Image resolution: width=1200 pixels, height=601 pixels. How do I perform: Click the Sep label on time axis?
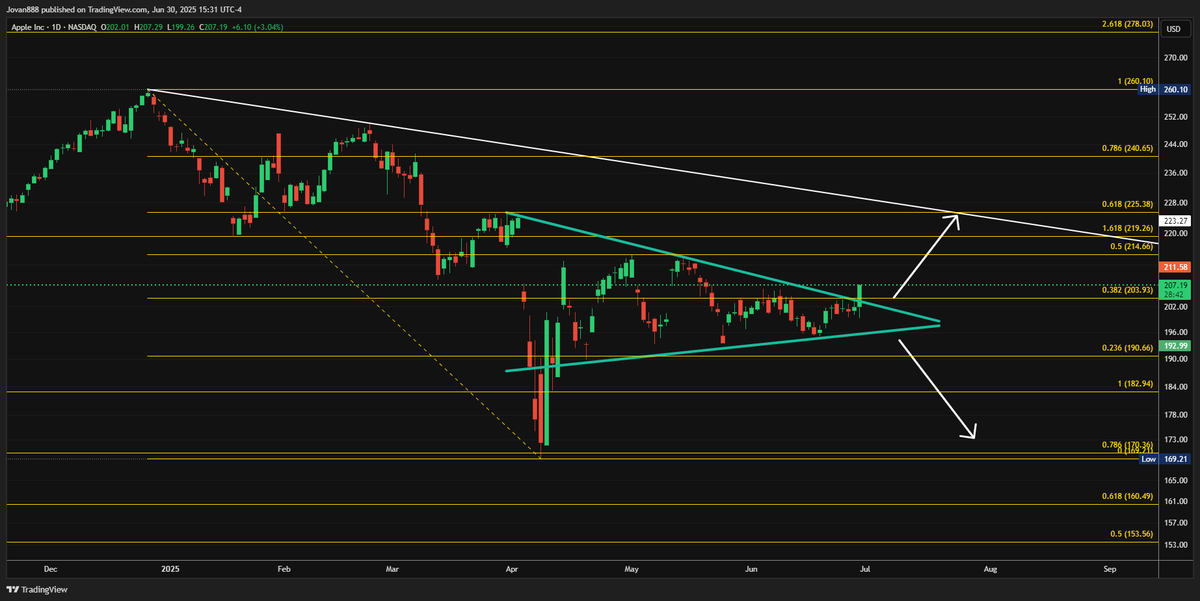(1109, 569)
